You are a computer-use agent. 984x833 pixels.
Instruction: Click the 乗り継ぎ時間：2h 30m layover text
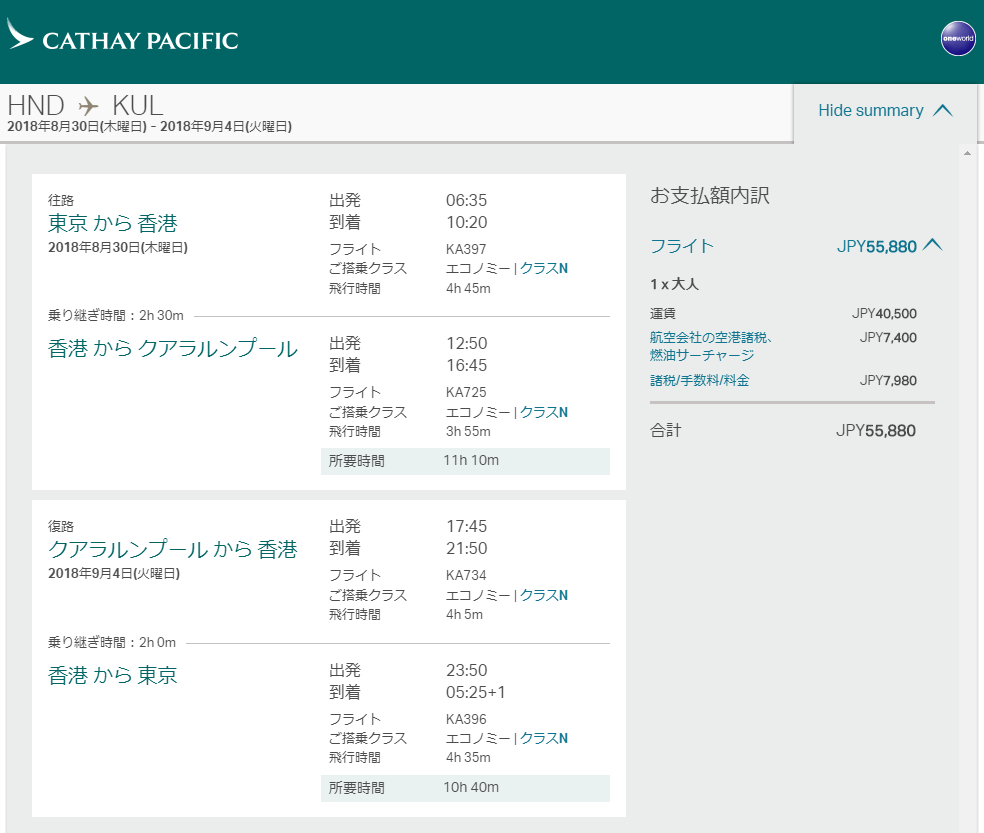pyautogui.click(x=116, y=315)
